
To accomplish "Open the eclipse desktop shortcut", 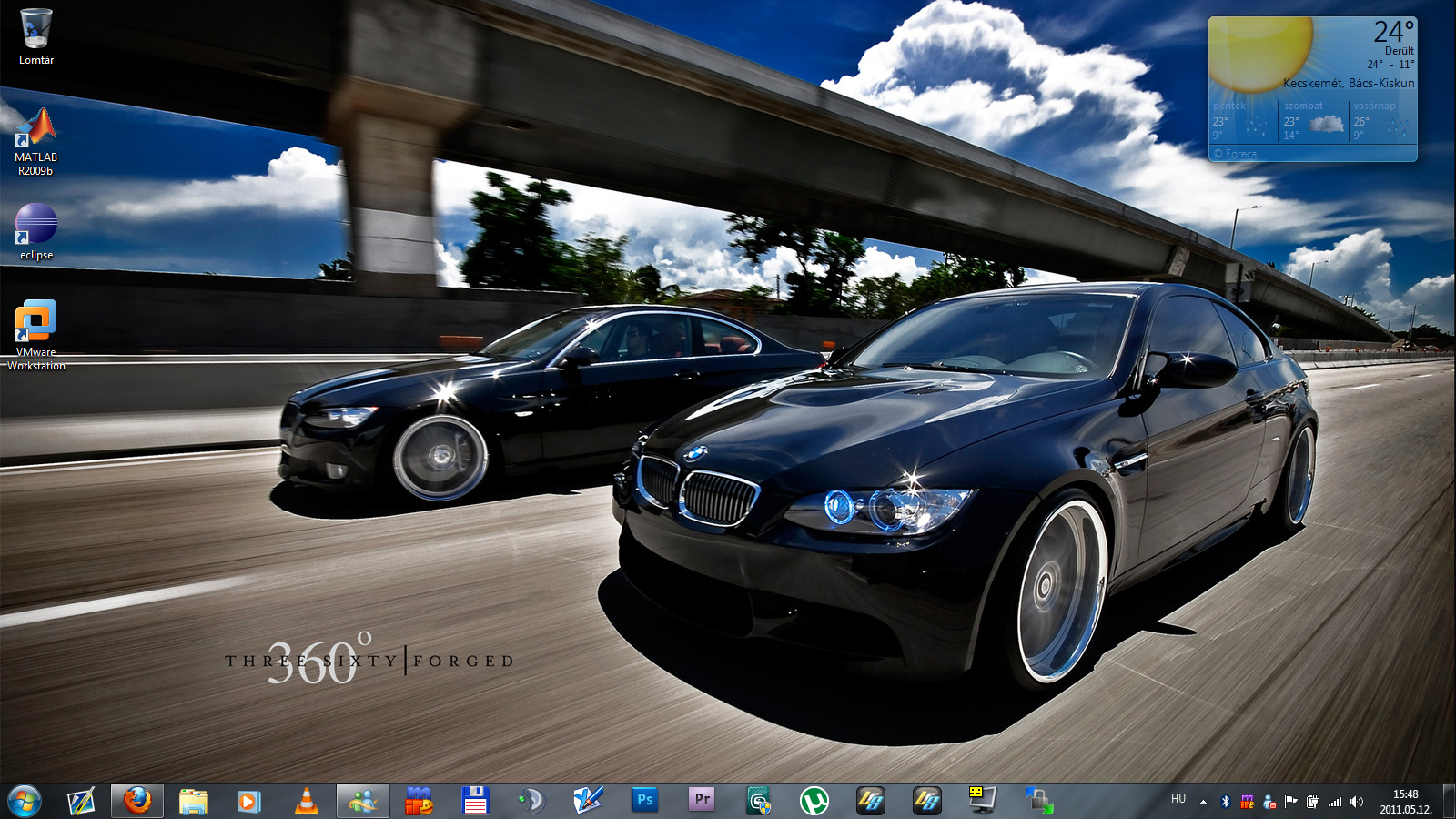I will (x=36, y=232).
